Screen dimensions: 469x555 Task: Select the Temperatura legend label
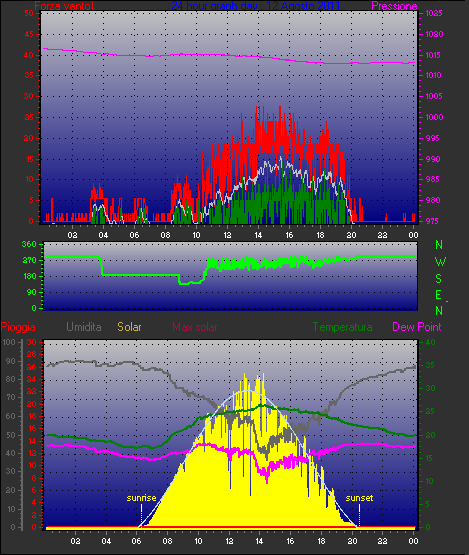[342, 327]
